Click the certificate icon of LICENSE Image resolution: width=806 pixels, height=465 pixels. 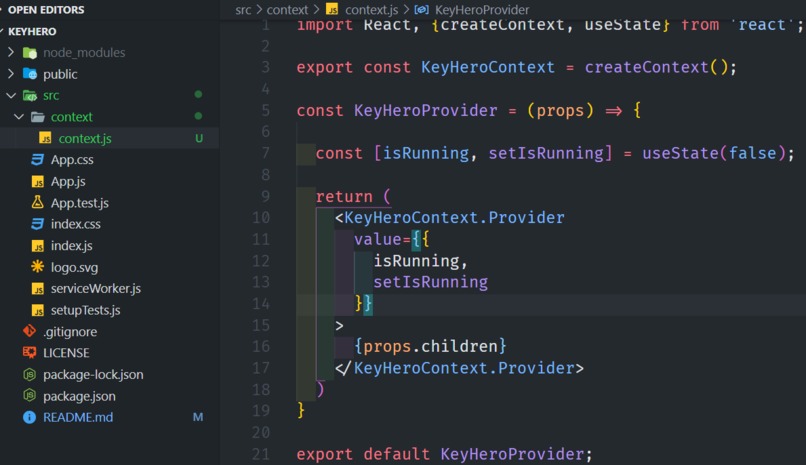coord(29,353)
